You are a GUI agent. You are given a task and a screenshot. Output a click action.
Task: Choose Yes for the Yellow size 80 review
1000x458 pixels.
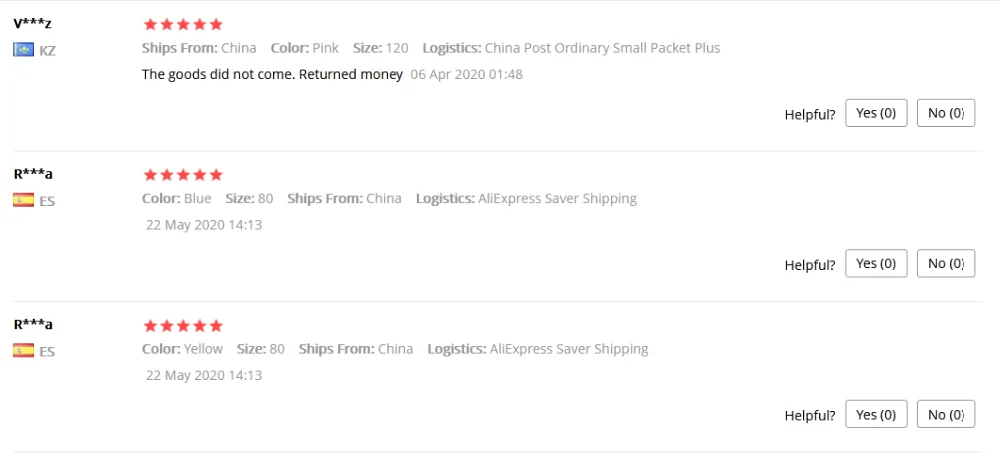click(x=876, y=414)
